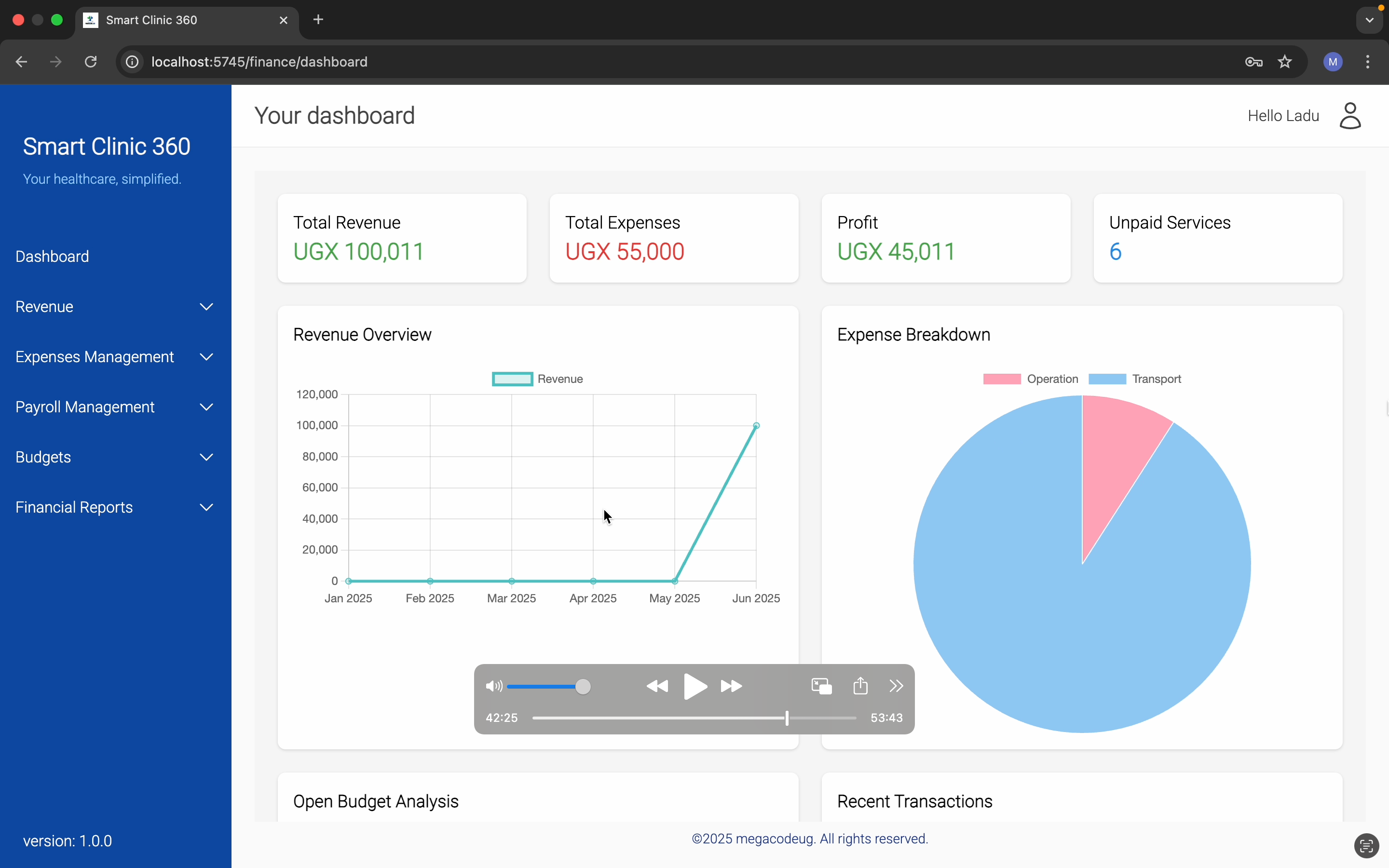The height and width of the screenshot is (868, 1389).
Task: Bookmark page with the star icon
Action: point(1284,62)
